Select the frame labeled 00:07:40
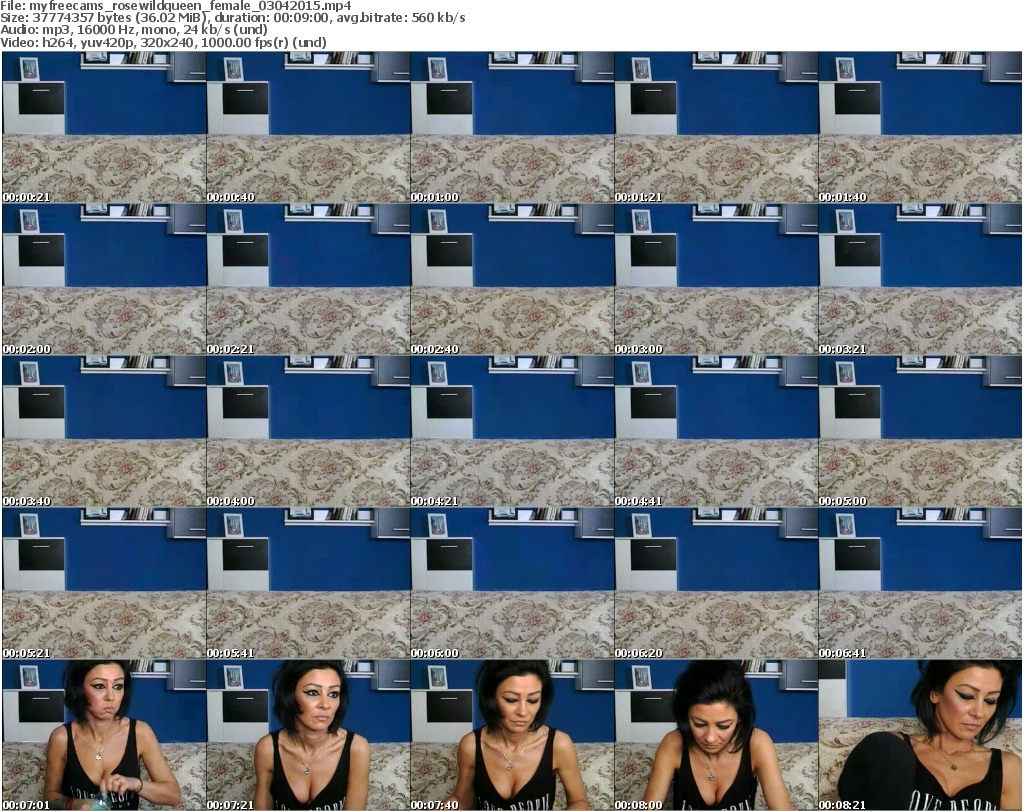1024x811 pixels. click(512, 735)
